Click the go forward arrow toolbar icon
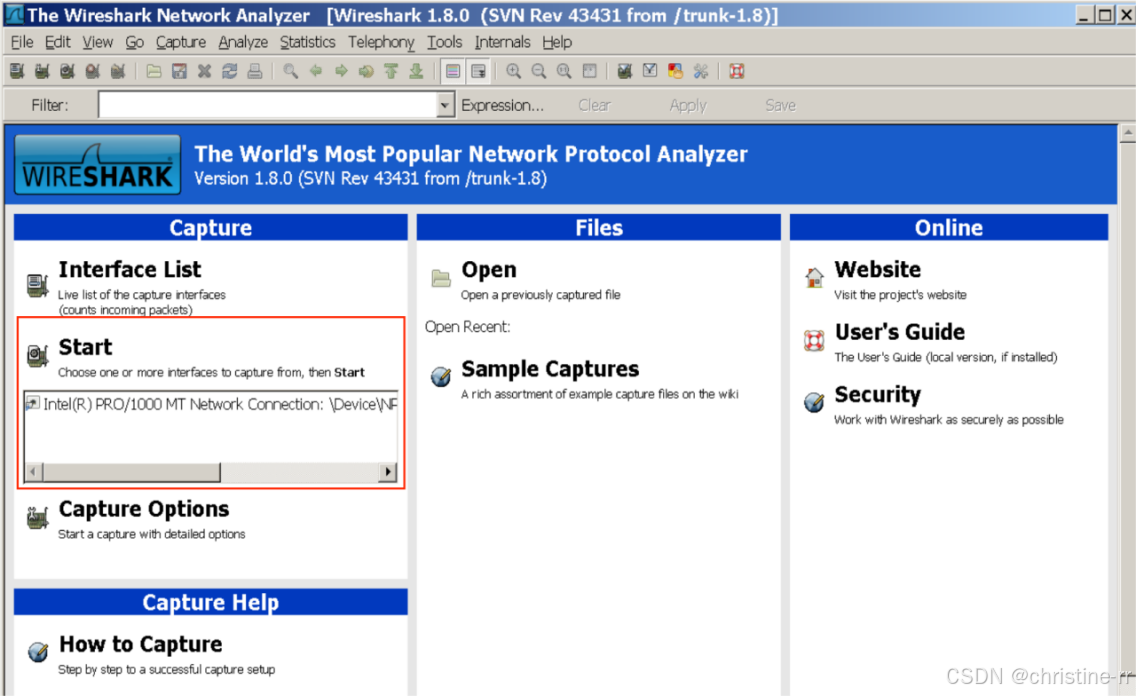This screenshot has width=1136, height=696. (x=341, y=71)
